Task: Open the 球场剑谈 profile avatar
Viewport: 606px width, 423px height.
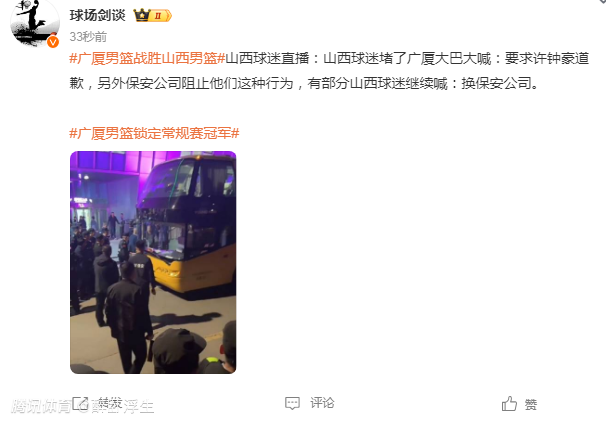Action: (35, 23)
